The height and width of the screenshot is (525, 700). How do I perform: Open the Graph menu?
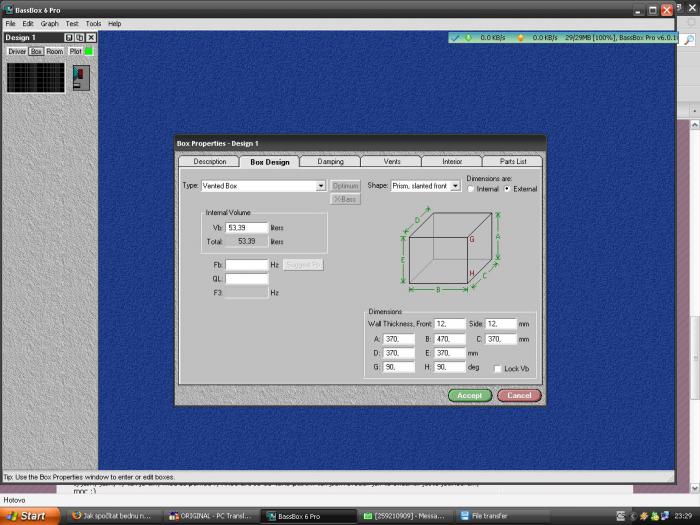click(49, 23)
